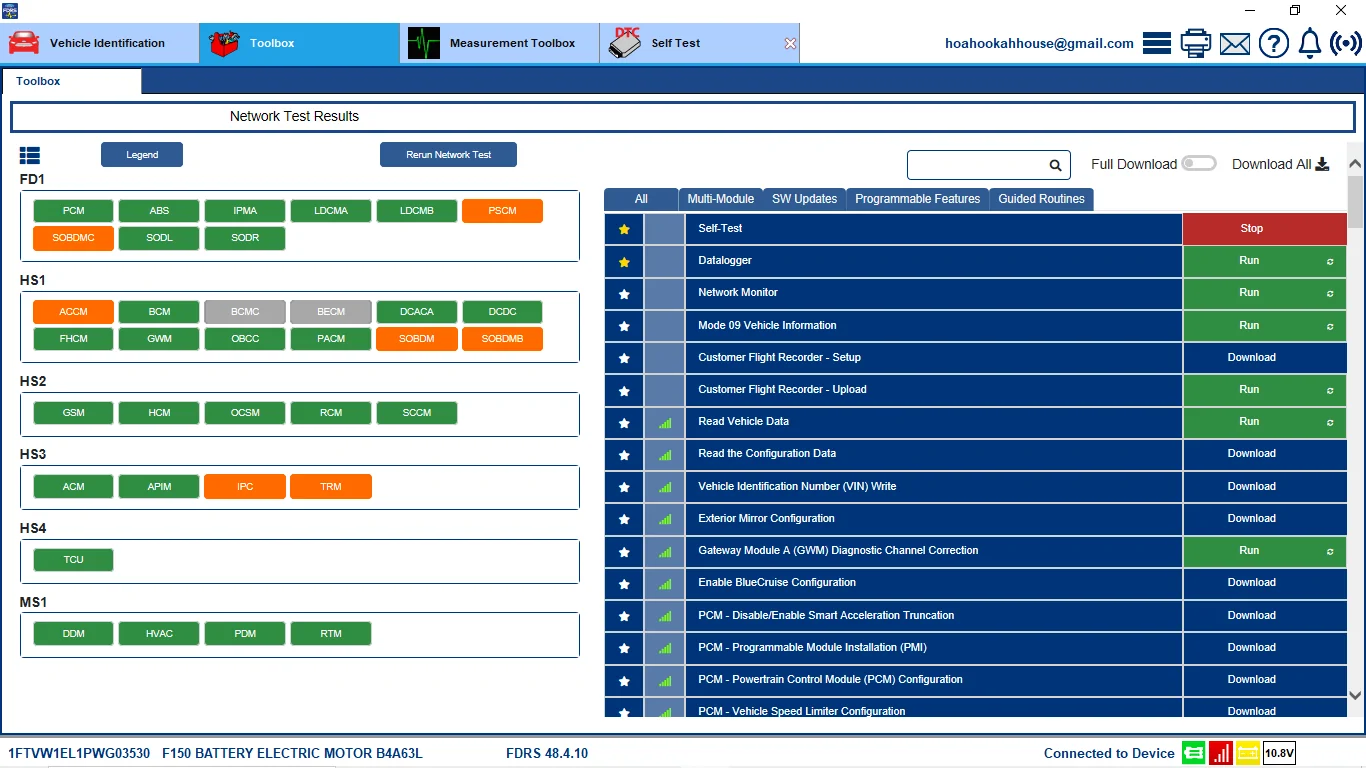
Task: Select the orange ACCM module
Action: pyautogui.click(x=73, y=312)
